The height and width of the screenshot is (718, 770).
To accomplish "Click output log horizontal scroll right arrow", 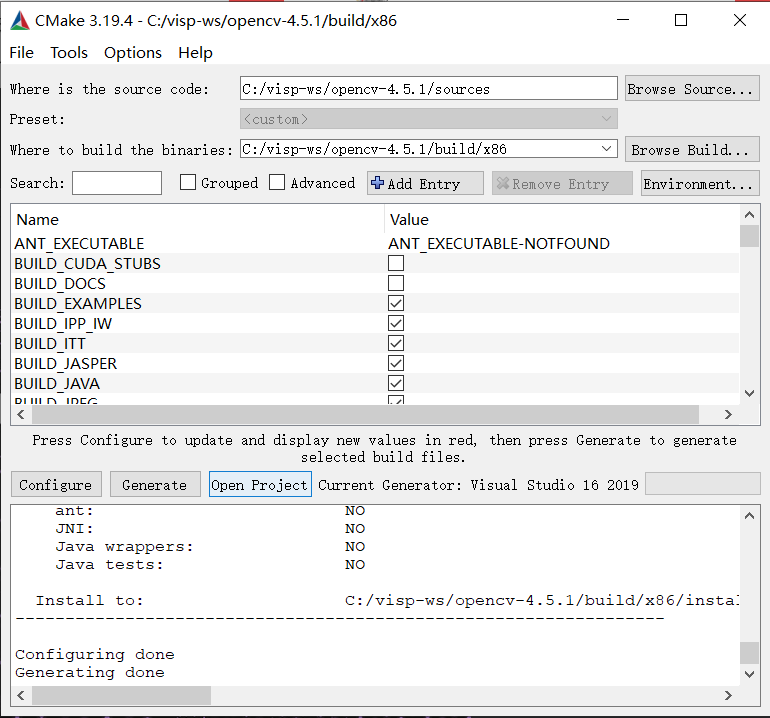I will (x=728, y=695).
